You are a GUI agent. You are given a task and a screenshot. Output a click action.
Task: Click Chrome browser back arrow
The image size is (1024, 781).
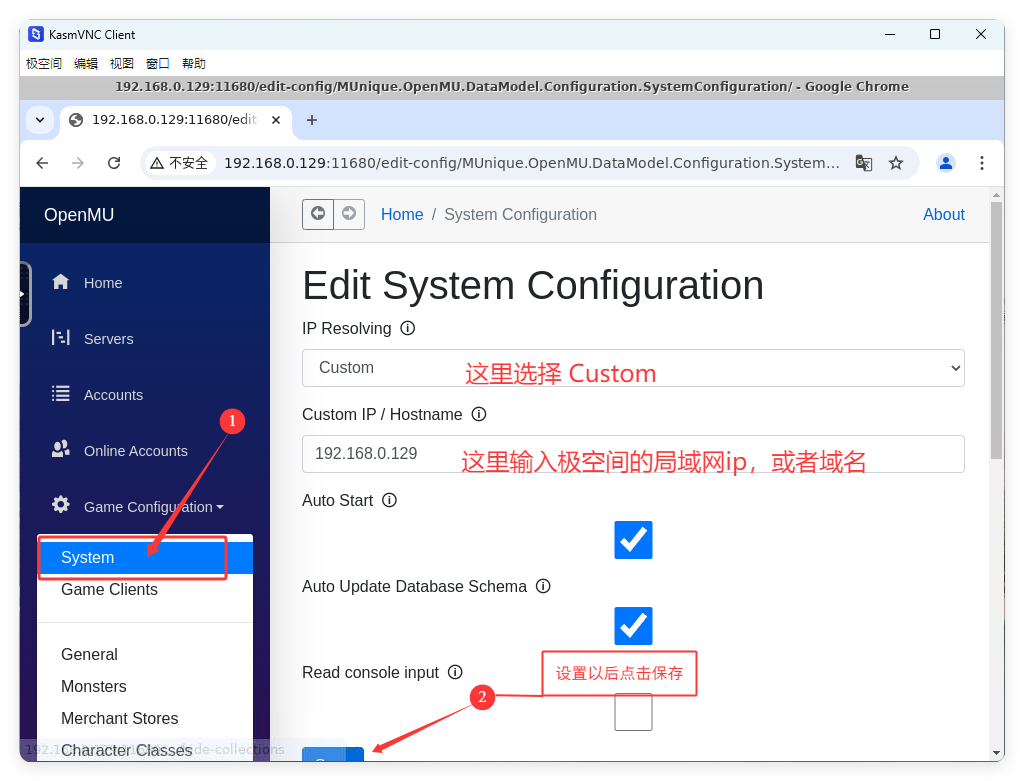point(42,163)
